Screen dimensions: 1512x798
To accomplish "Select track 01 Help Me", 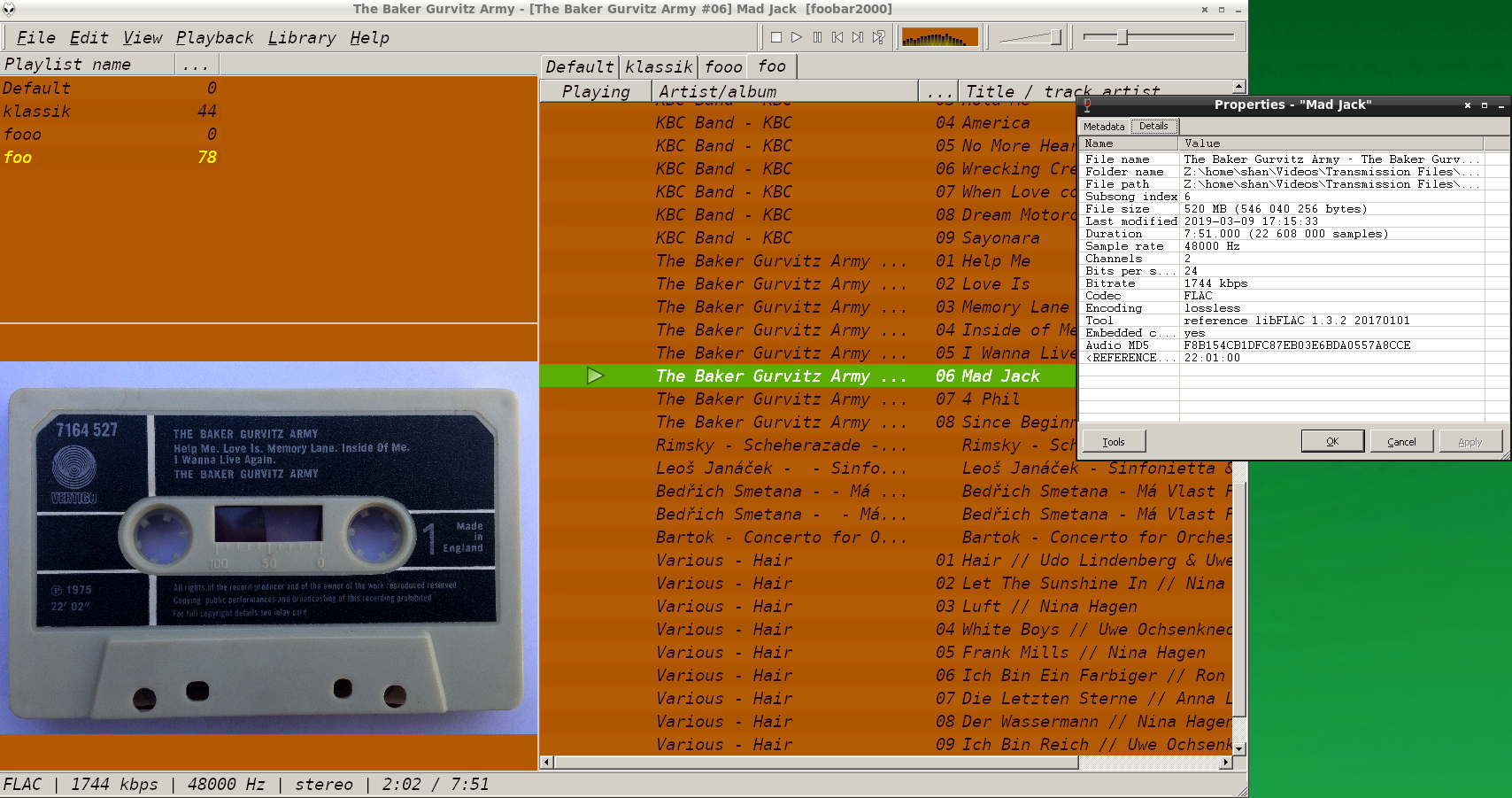I will (x=807, y=261).
